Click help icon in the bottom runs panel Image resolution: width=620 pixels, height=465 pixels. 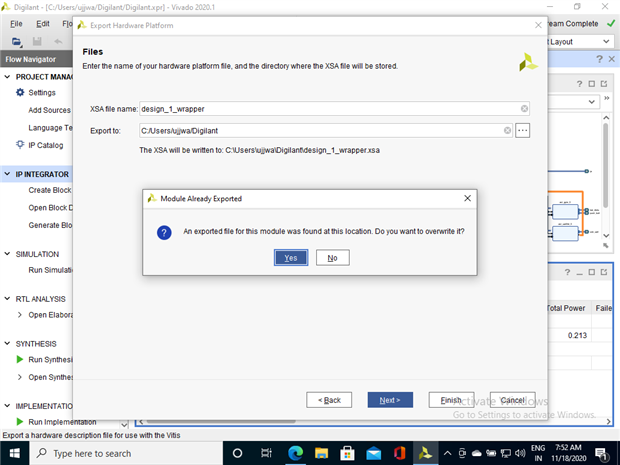567,272
